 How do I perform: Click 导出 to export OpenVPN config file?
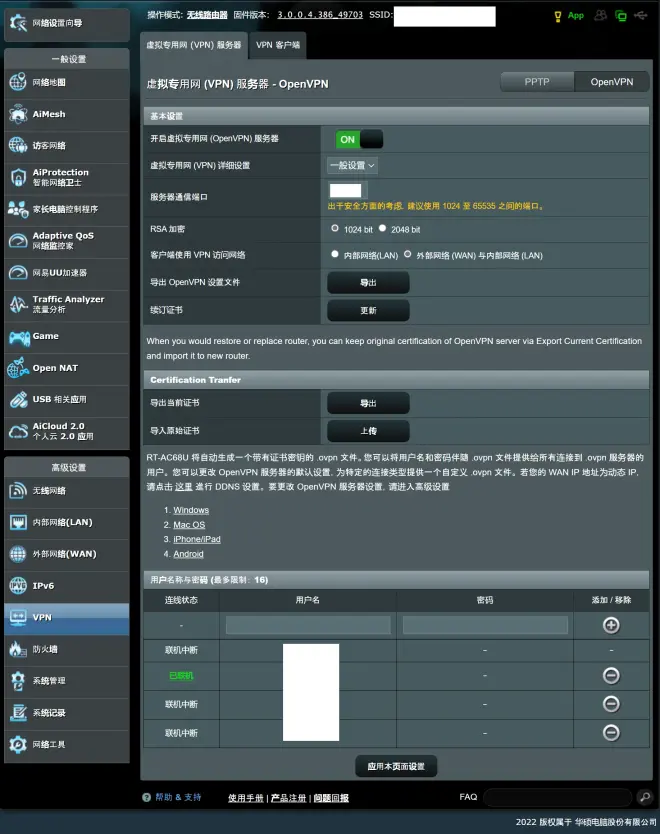(368, 282)
